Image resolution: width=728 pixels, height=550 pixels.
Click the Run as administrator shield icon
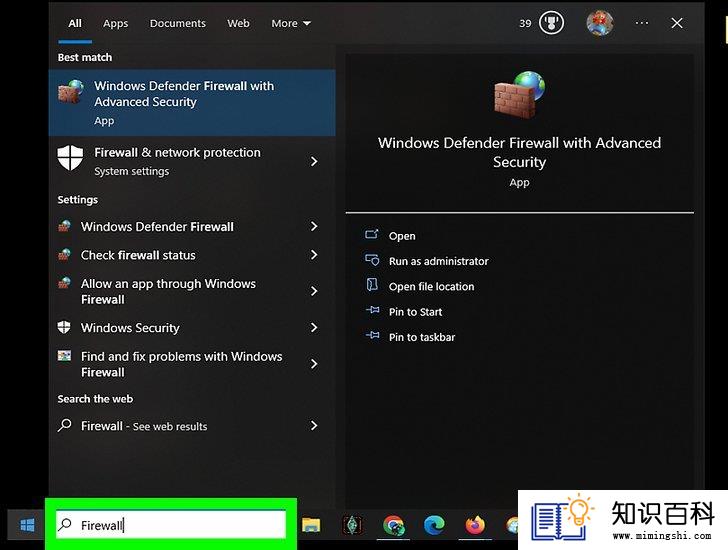[x=372, y=259]
